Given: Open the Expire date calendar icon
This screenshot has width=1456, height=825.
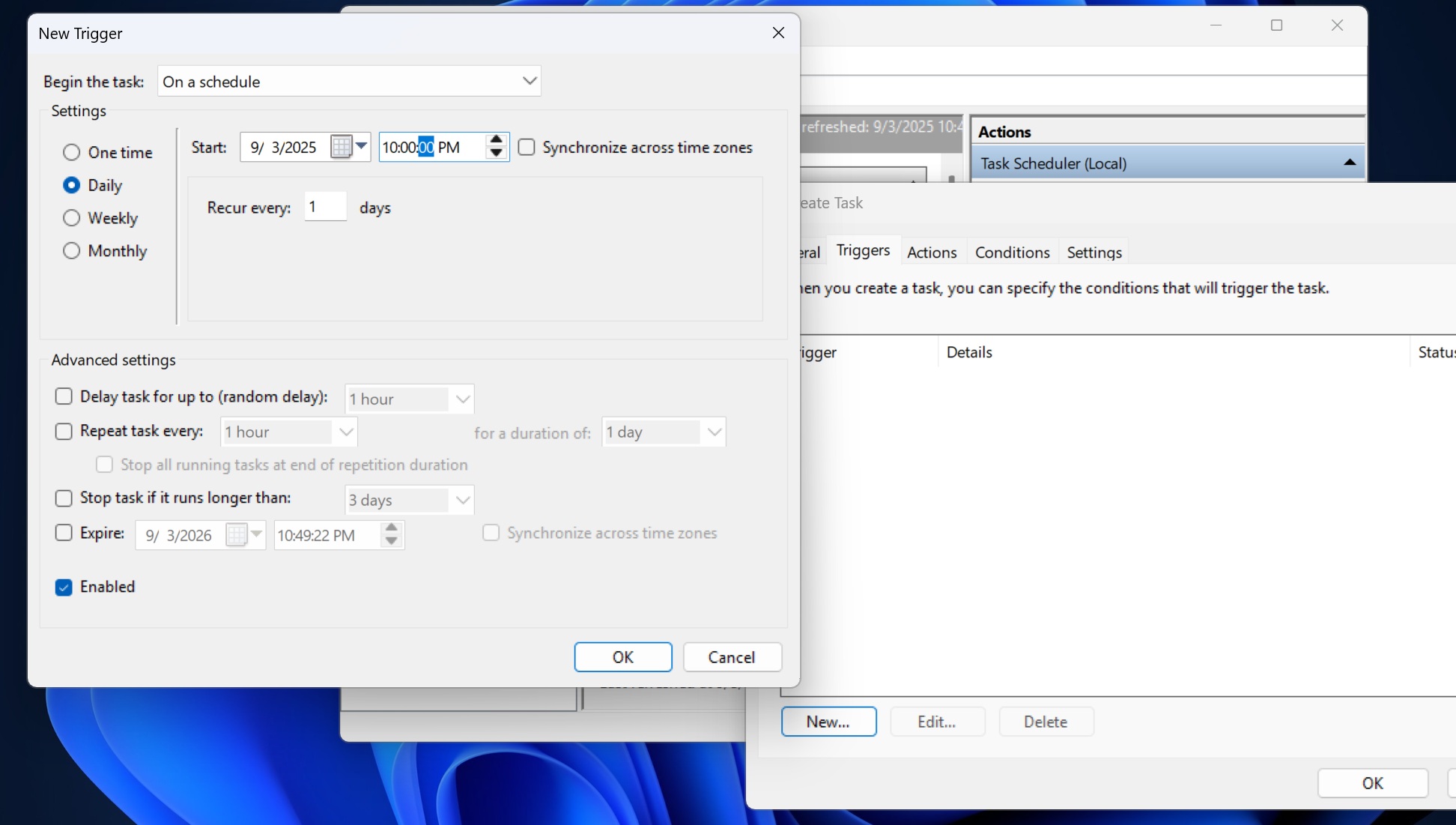Looking at the screenshot, I should click(237, 535).
